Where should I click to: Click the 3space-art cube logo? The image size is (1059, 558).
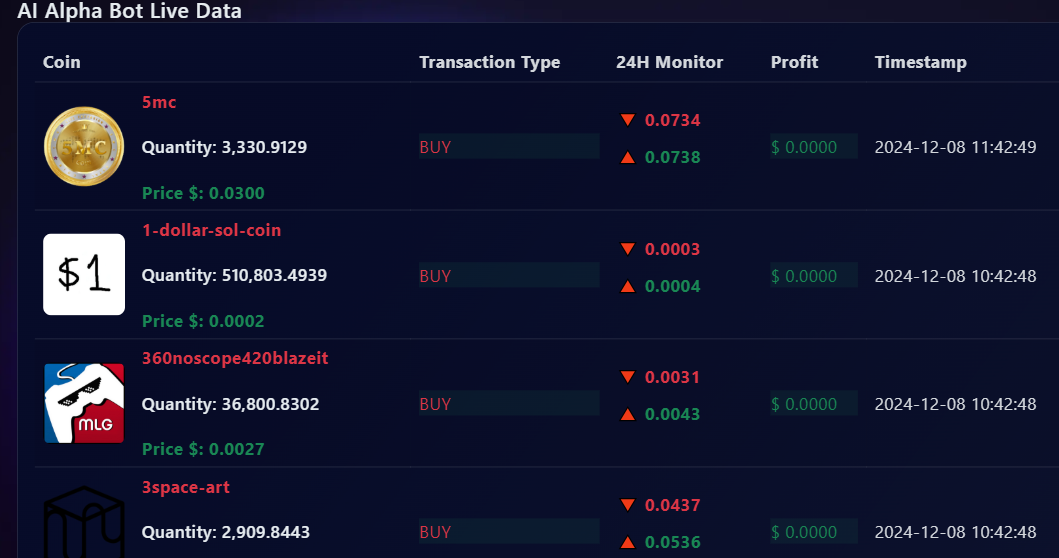[x=84, y=525]
